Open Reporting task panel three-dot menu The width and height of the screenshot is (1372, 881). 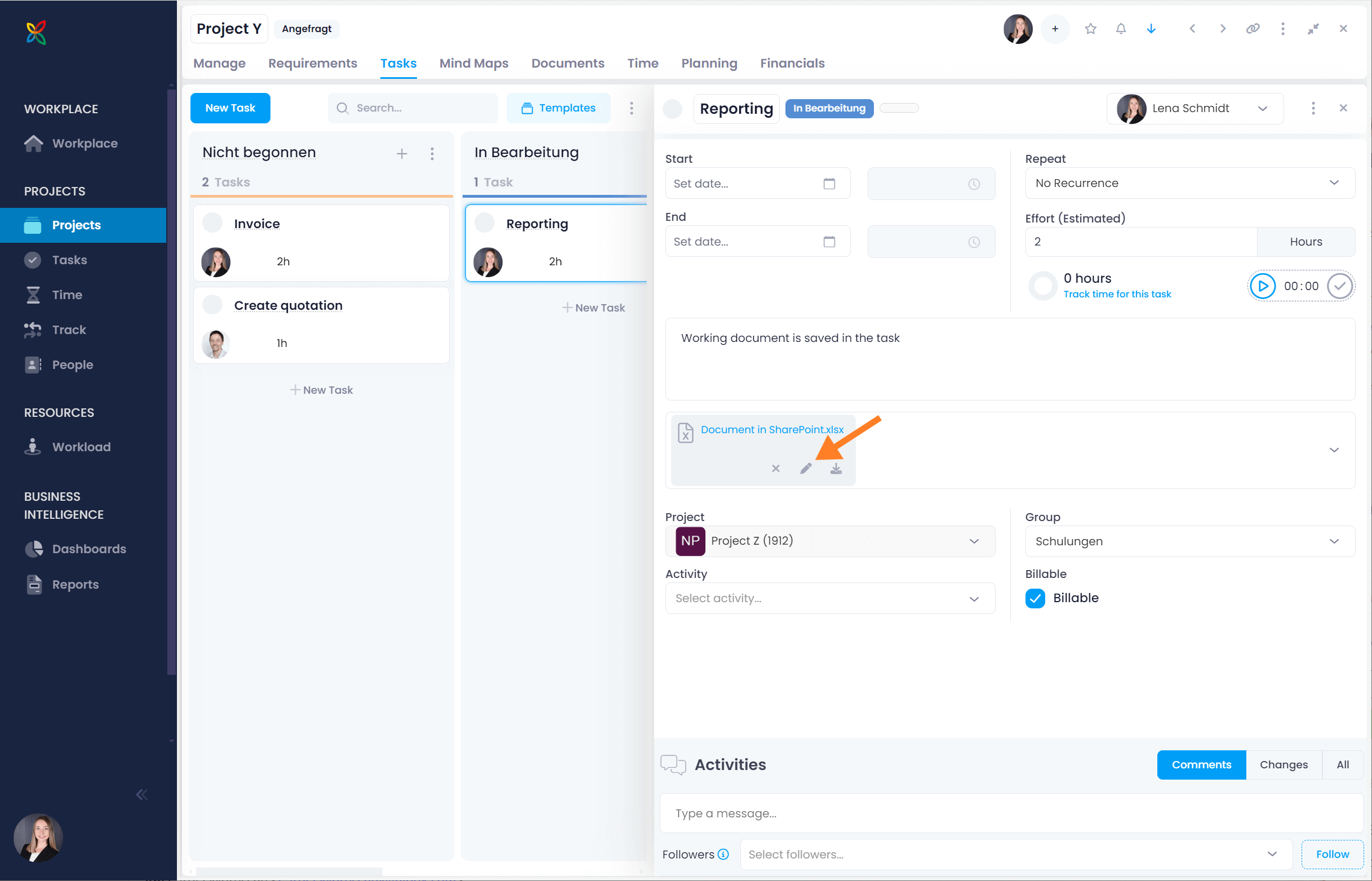(1313, 108)
